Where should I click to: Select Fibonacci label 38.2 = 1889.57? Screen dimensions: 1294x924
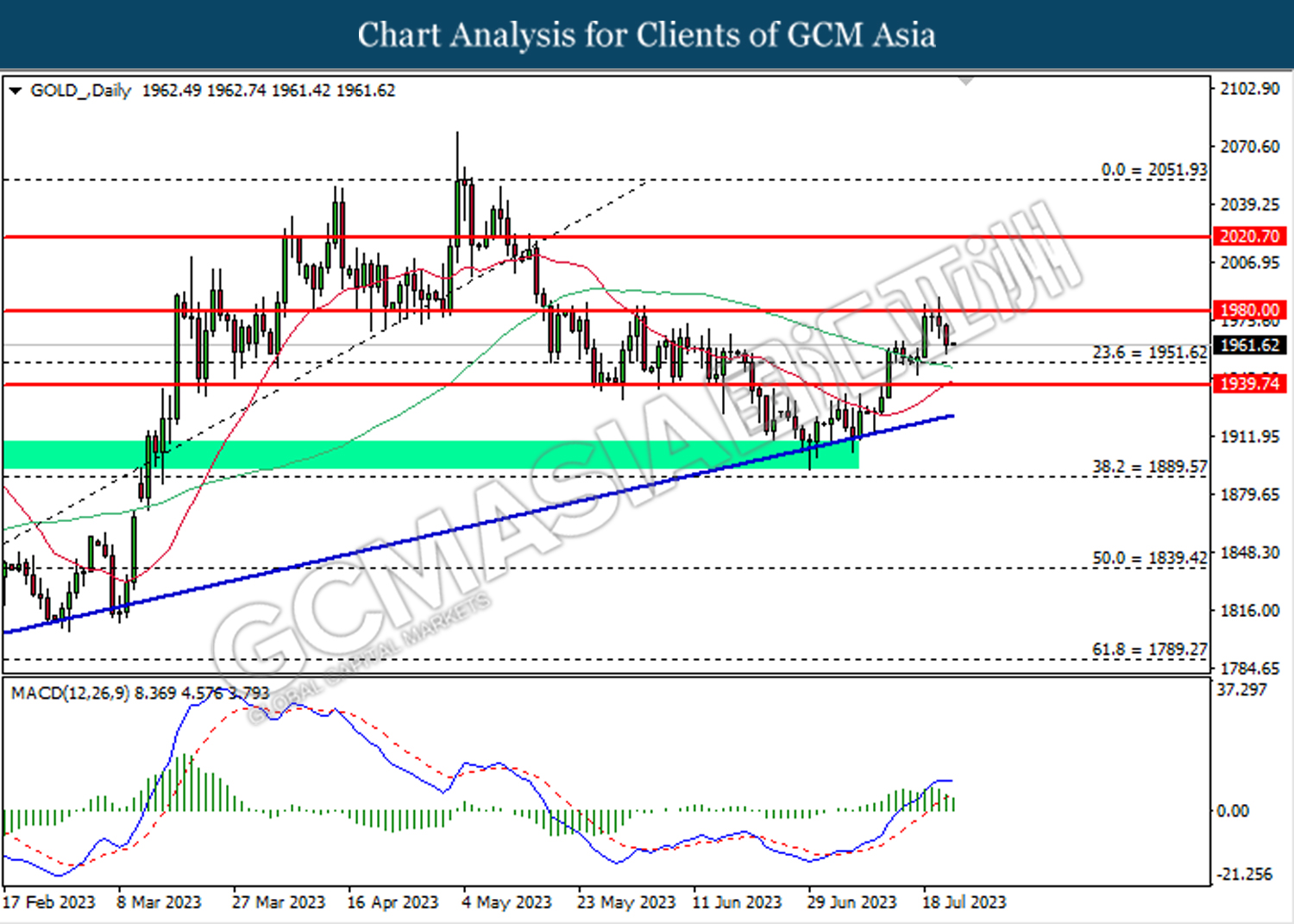pos(1150,467)
